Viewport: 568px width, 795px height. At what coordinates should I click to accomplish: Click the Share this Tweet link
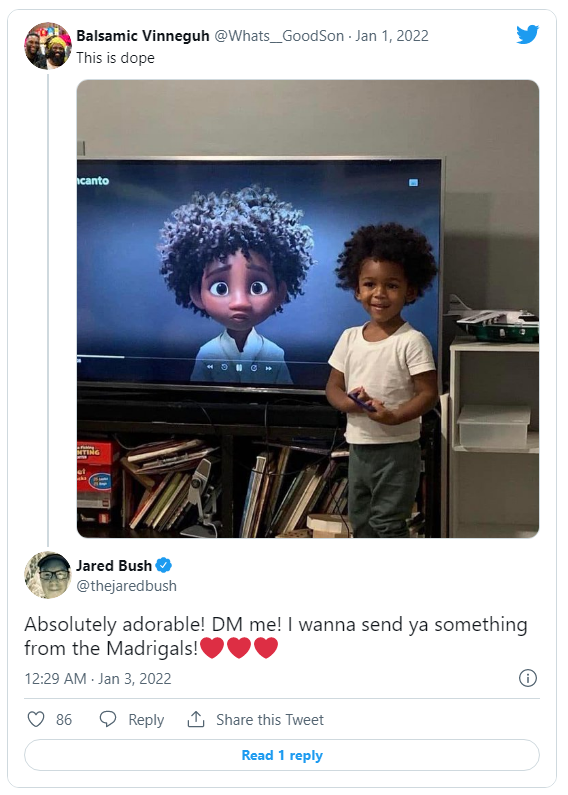point(270,719)
